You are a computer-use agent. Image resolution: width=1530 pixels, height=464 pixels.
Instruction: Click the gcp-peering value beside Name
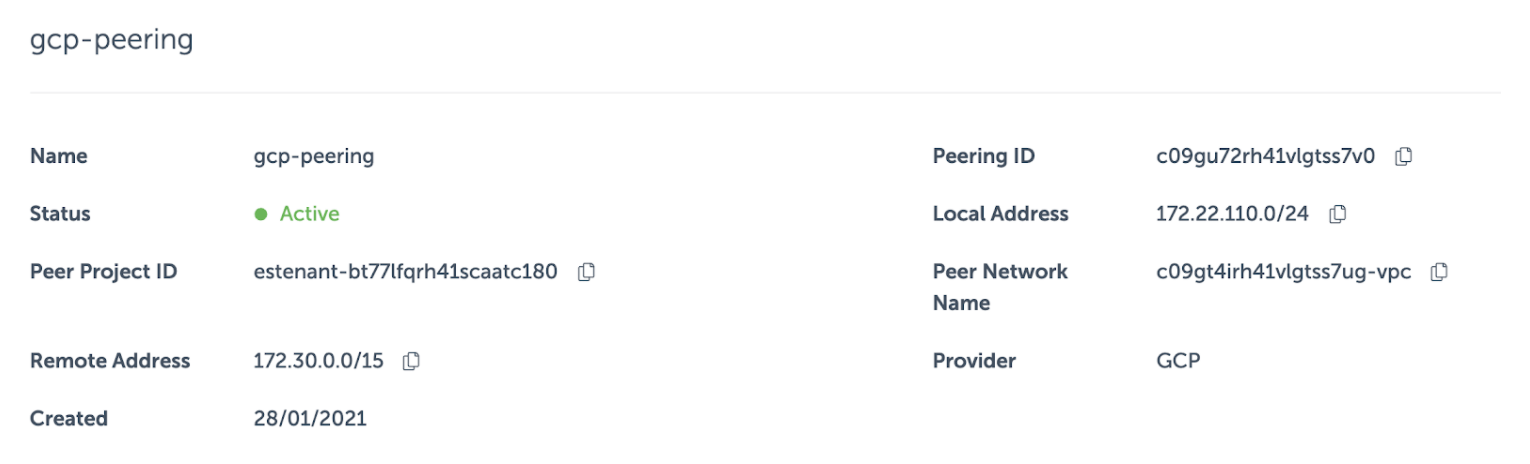314,157
